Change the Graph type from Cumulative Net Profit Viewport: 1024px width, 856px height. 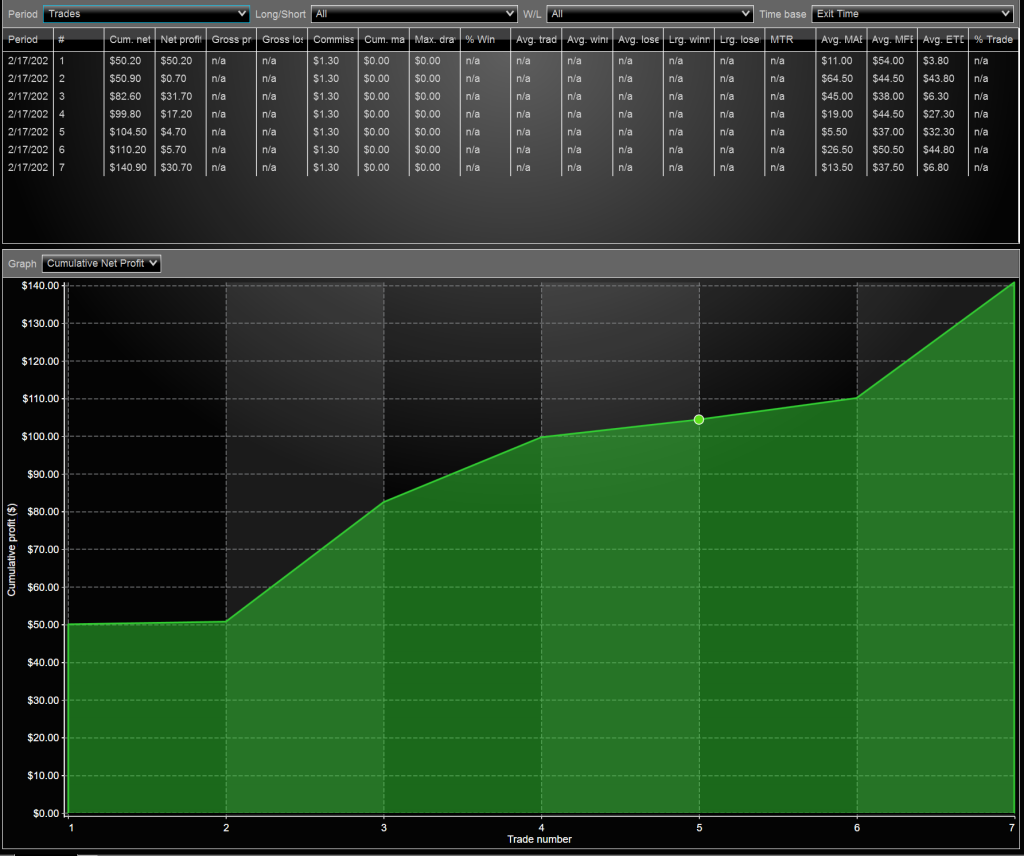101,264
